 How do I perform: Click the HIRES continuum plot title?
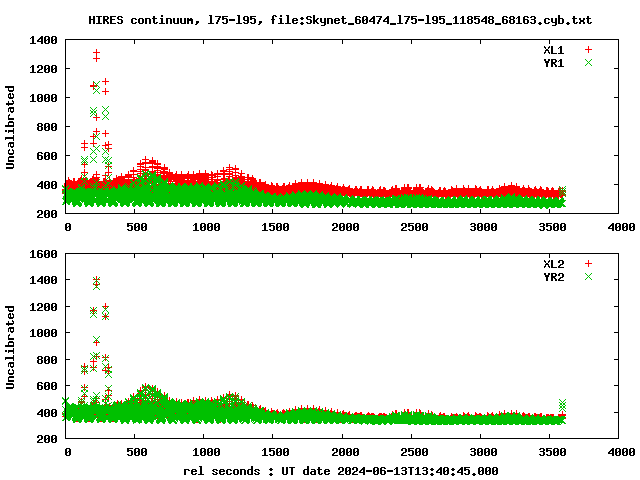tap(340, 20)
